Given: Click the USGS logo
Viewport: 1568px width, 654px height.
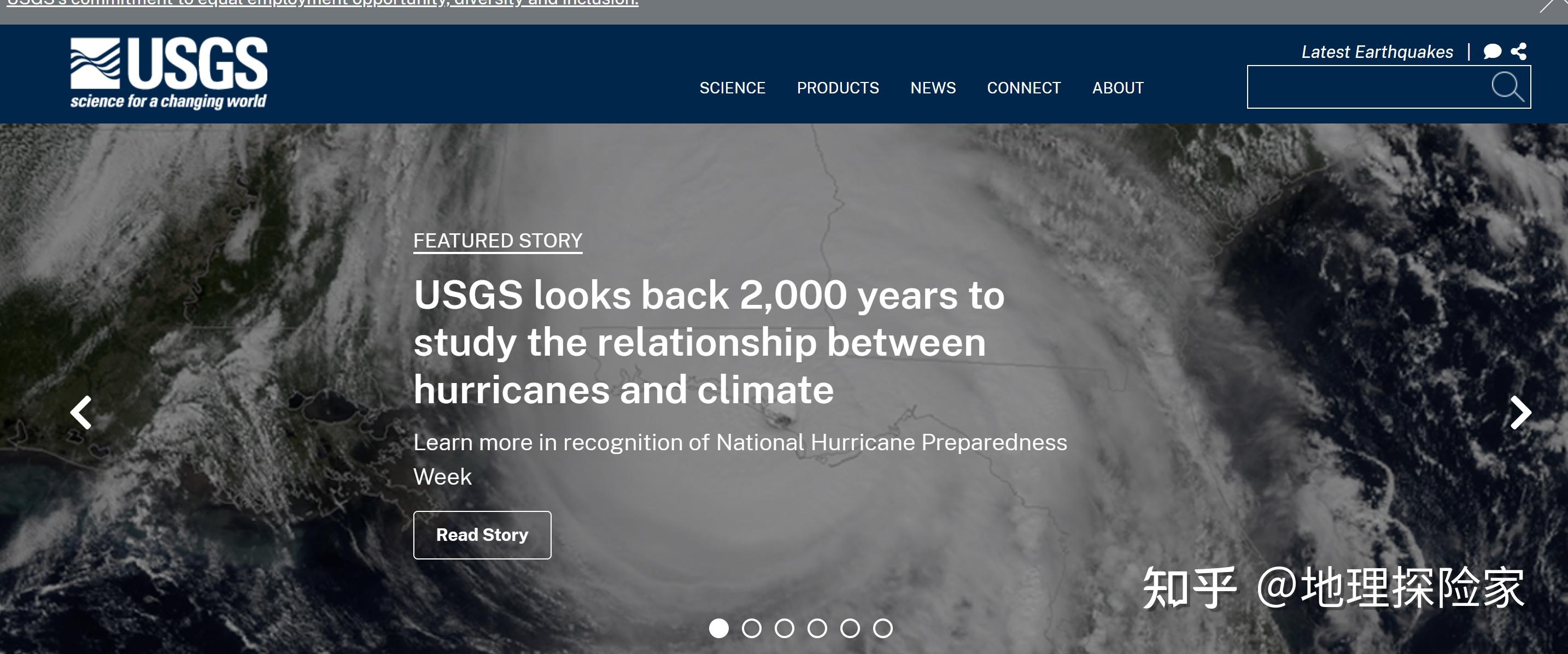Looking at the screenshot, I should point(168,73).
